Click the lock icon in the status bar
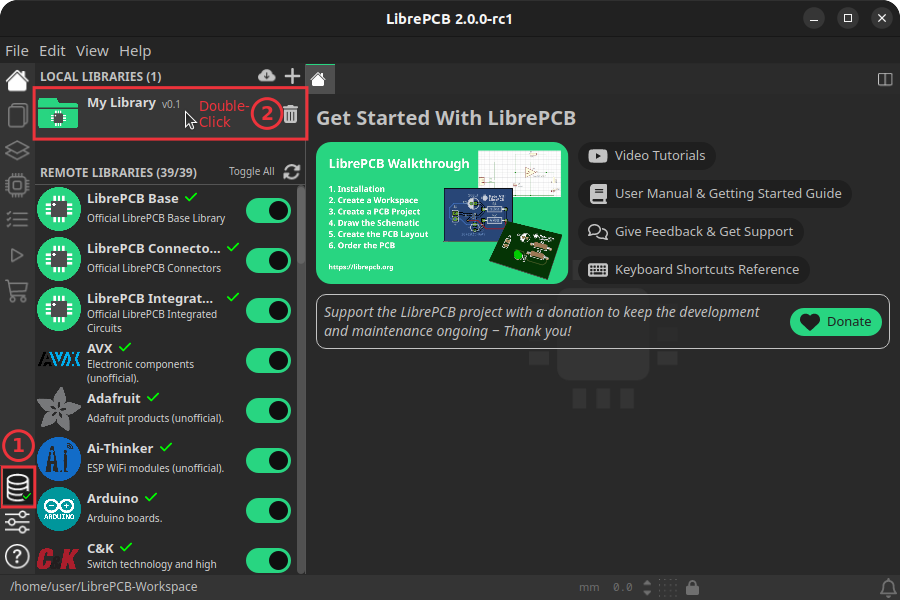 click(x=692, y=587)
